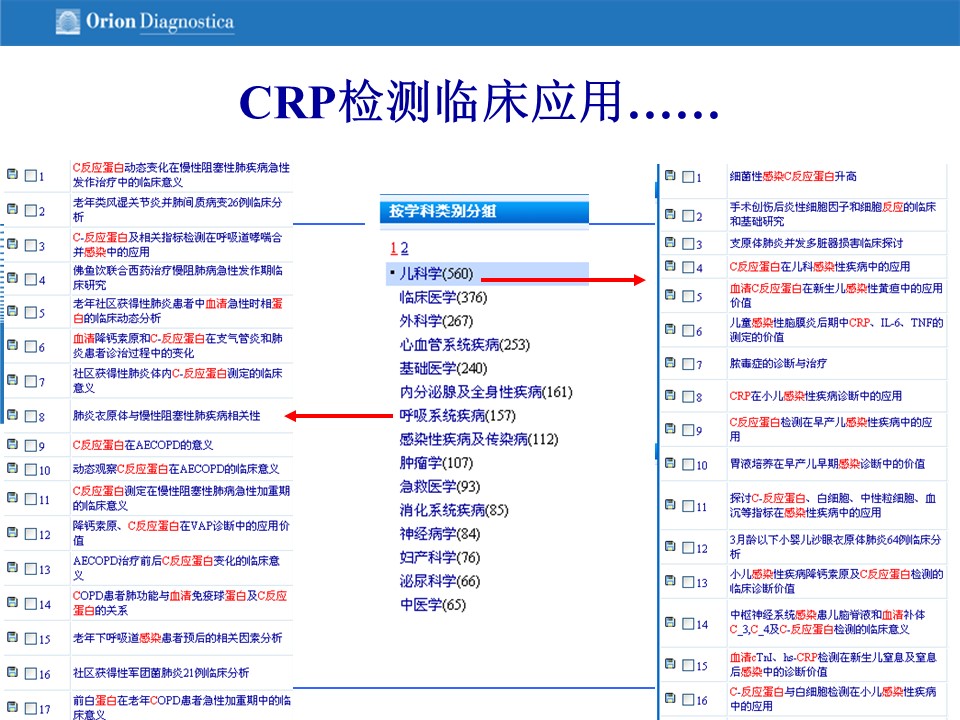The width and height of the screenshot is (960, 720).
Task: Open article 脓毒症的诊断与治疗
Action: pos(778,363)
